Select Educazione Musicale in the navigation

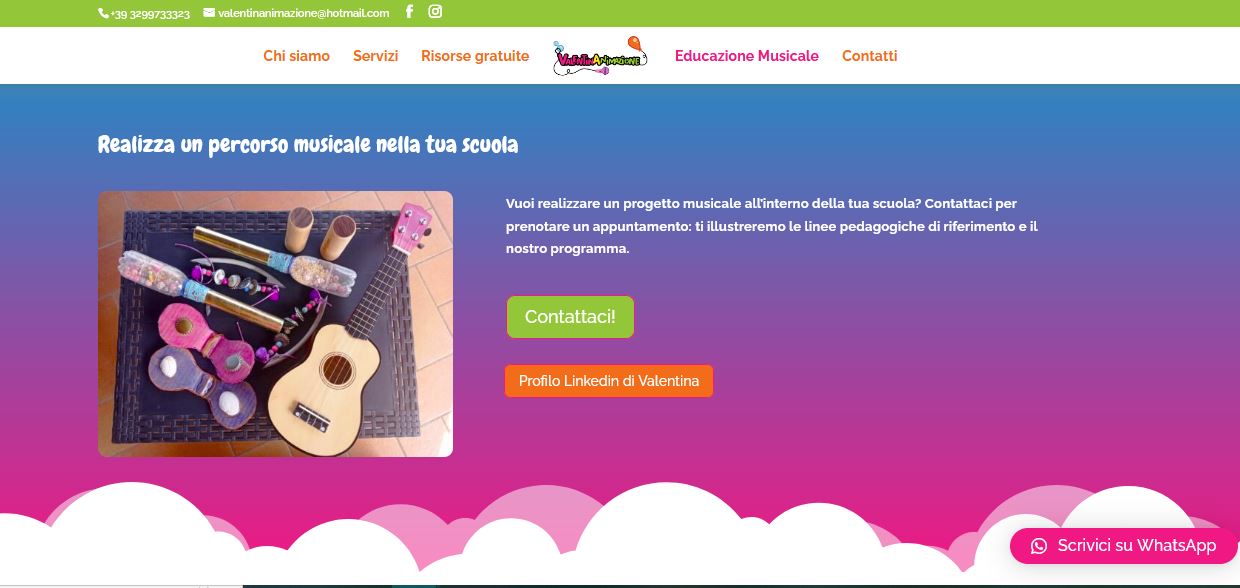pos(747,56)
